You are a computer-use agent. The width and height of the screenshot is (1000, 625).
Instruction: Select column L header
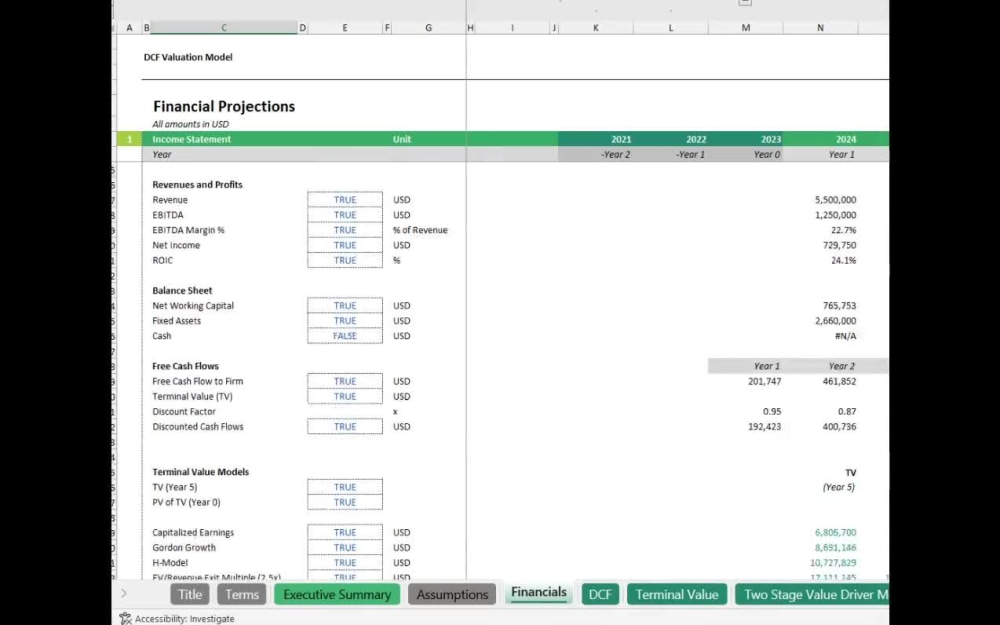pyautogui.click(x=671, y=27)
